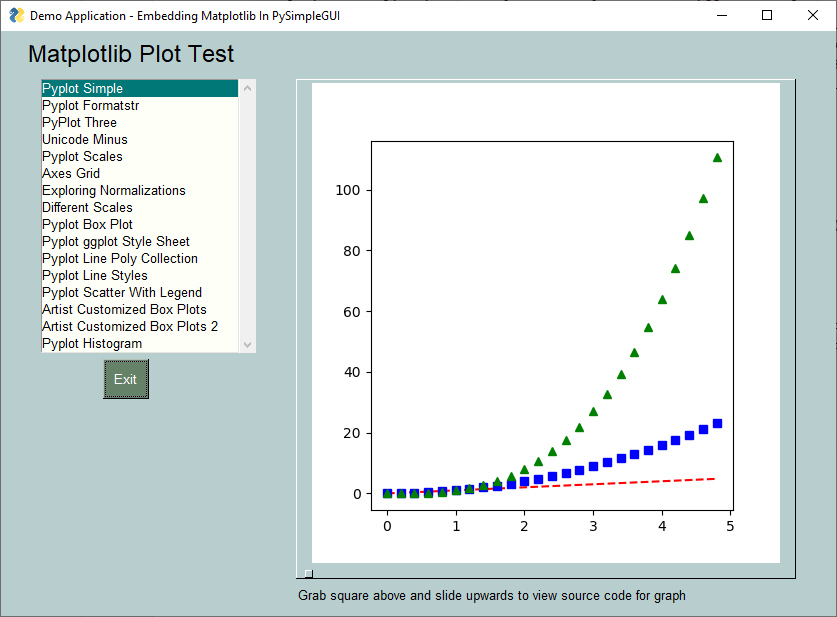Viewport: 837px width, 617px height.
Task: Click the grab square below the plot
Action: coord(308,572)
